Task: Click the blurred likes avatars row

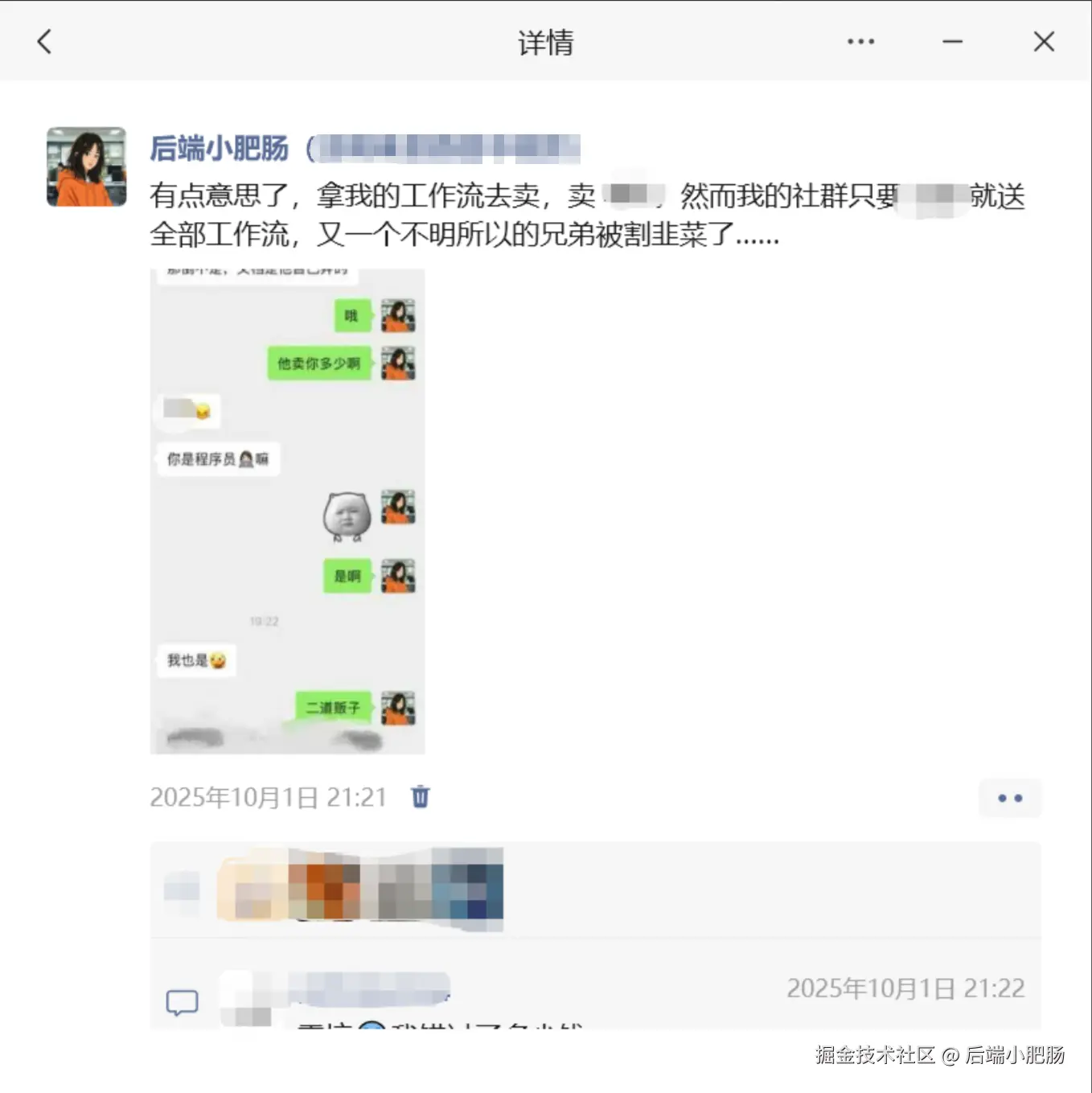Action: [x=360, y=890]
